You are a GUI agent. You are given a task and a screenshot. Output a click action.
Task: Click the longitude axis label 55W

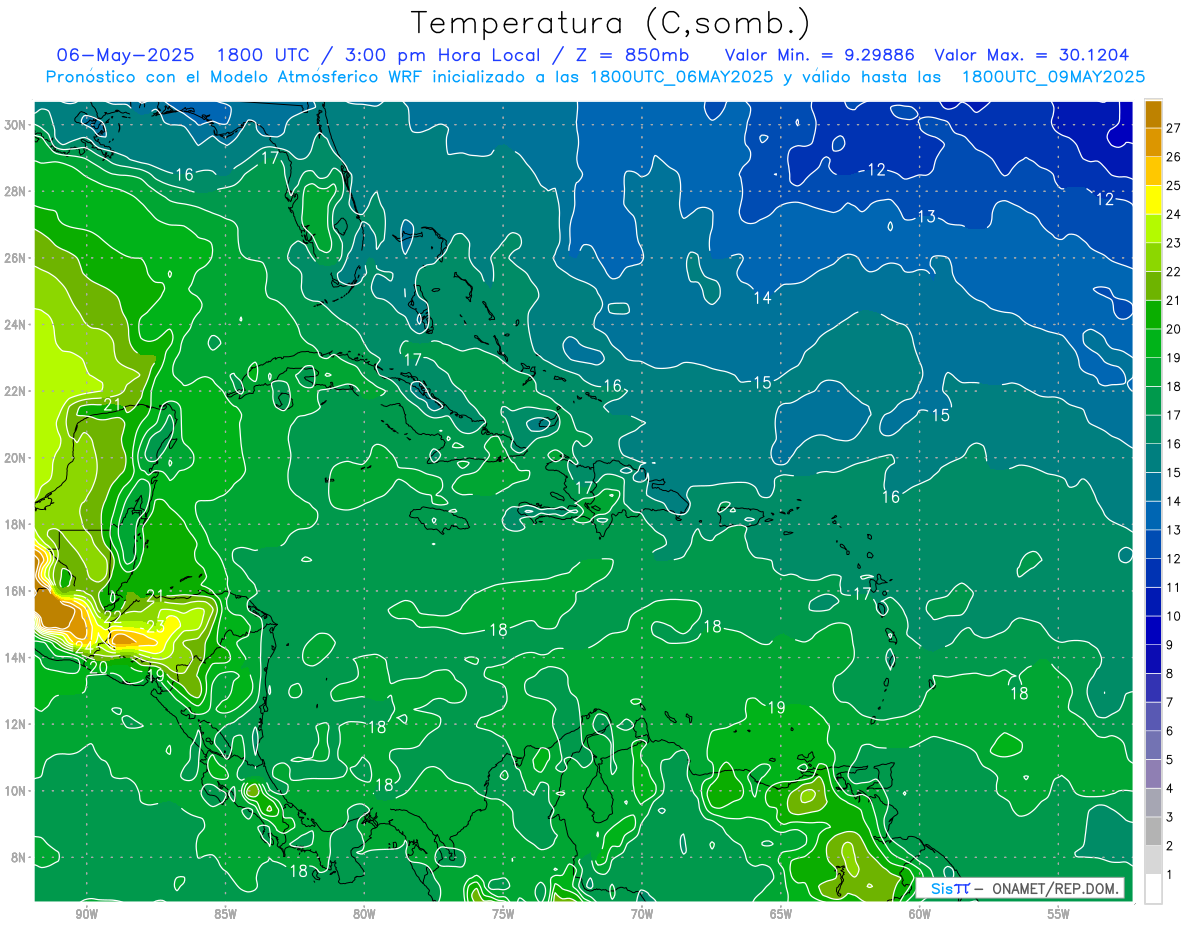click(1058, 914)
